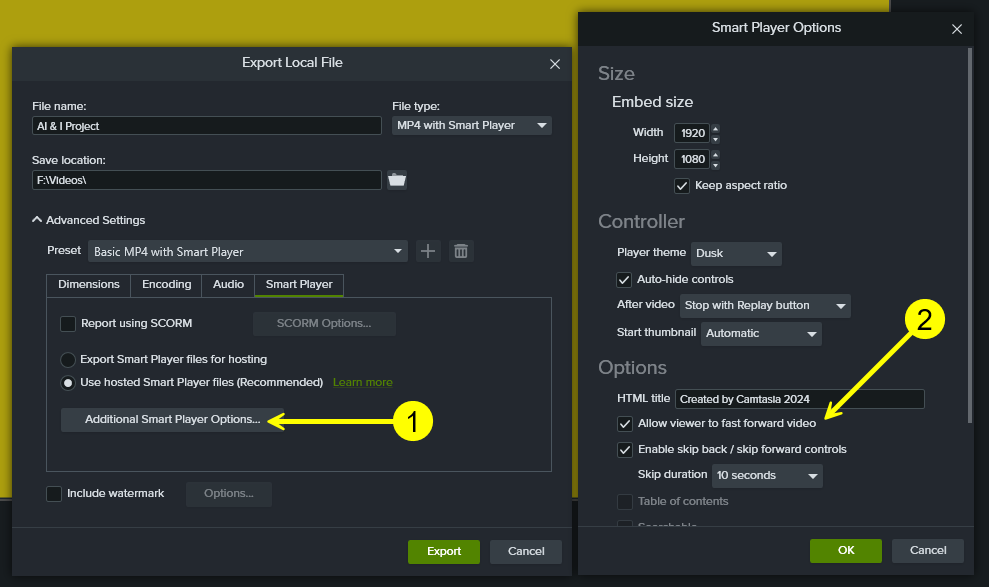
Task: Click the Height decrement down arrow
Action: click(715, 164)
